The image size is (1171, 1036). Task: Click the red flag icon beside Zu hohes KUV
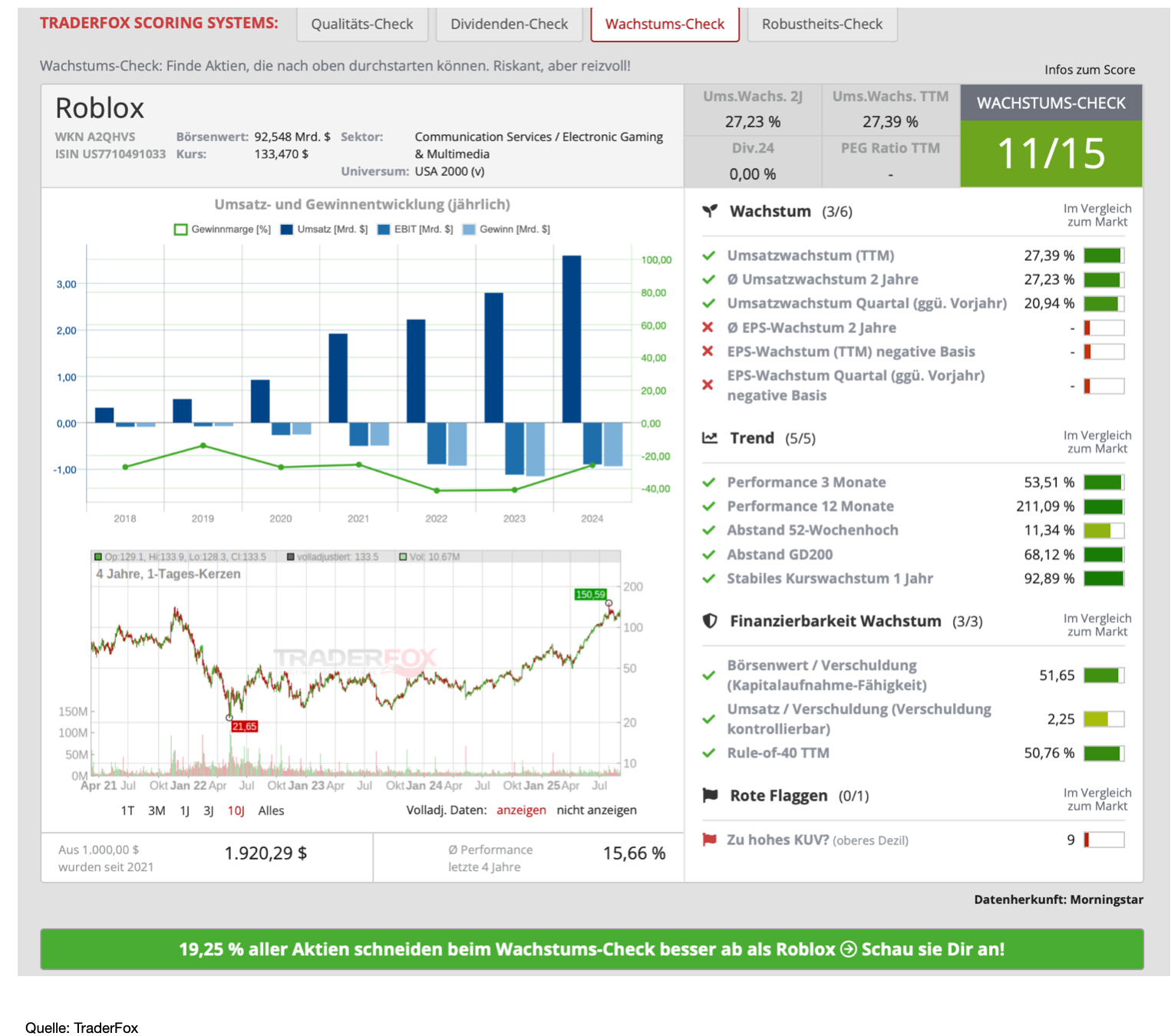pyautogui.click(x=710, y=840)
